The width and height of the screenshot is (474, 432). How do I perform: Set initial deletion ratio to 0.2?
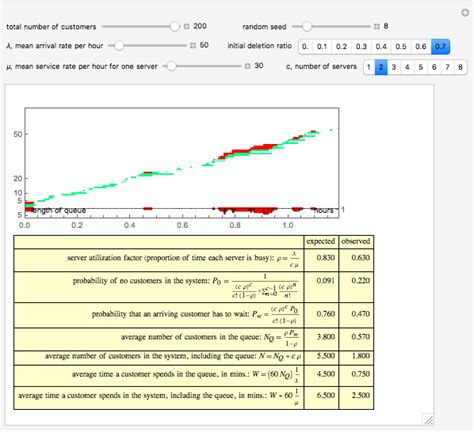click(341, 47)
